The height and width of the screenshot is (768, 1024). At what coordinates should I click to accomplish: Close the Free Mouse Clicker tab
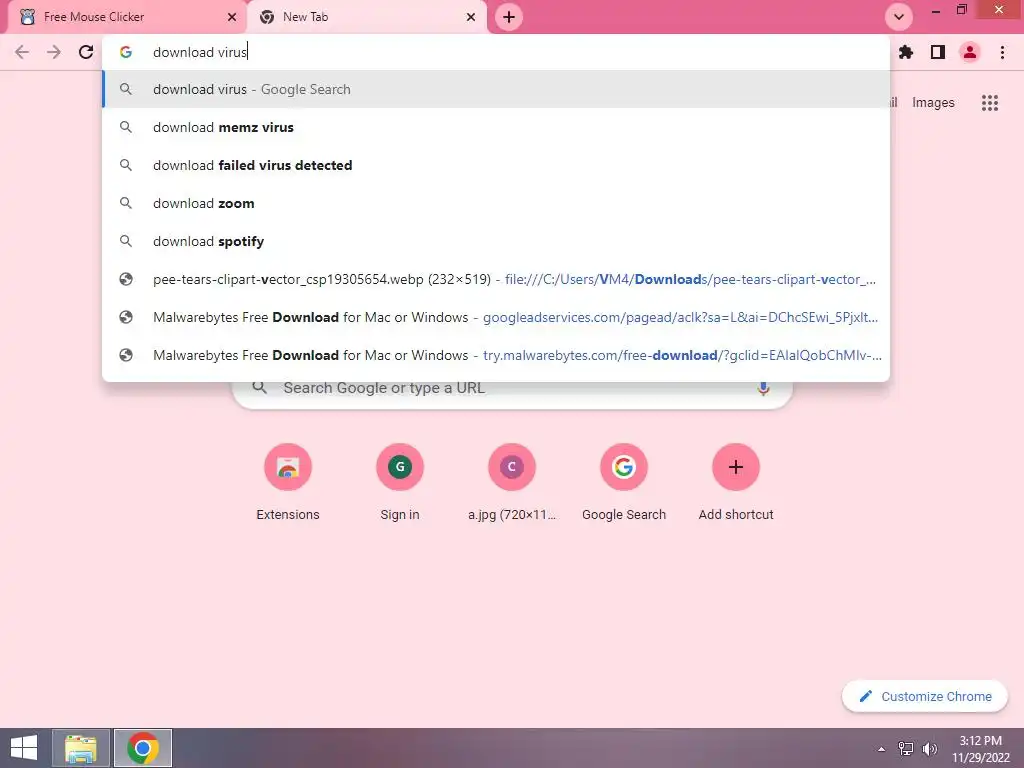tap(232, 17)
